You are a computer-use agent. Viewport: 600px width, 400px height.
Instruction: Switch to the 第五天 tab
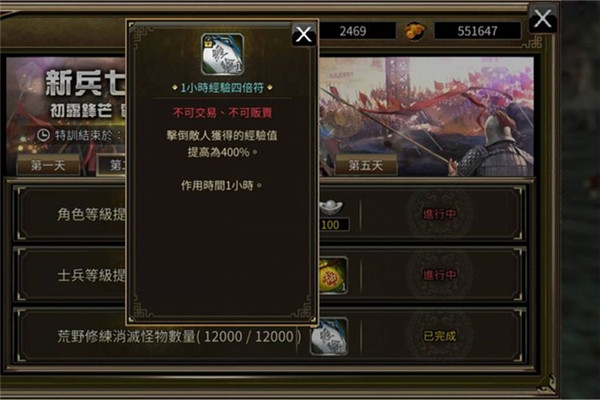366,165
